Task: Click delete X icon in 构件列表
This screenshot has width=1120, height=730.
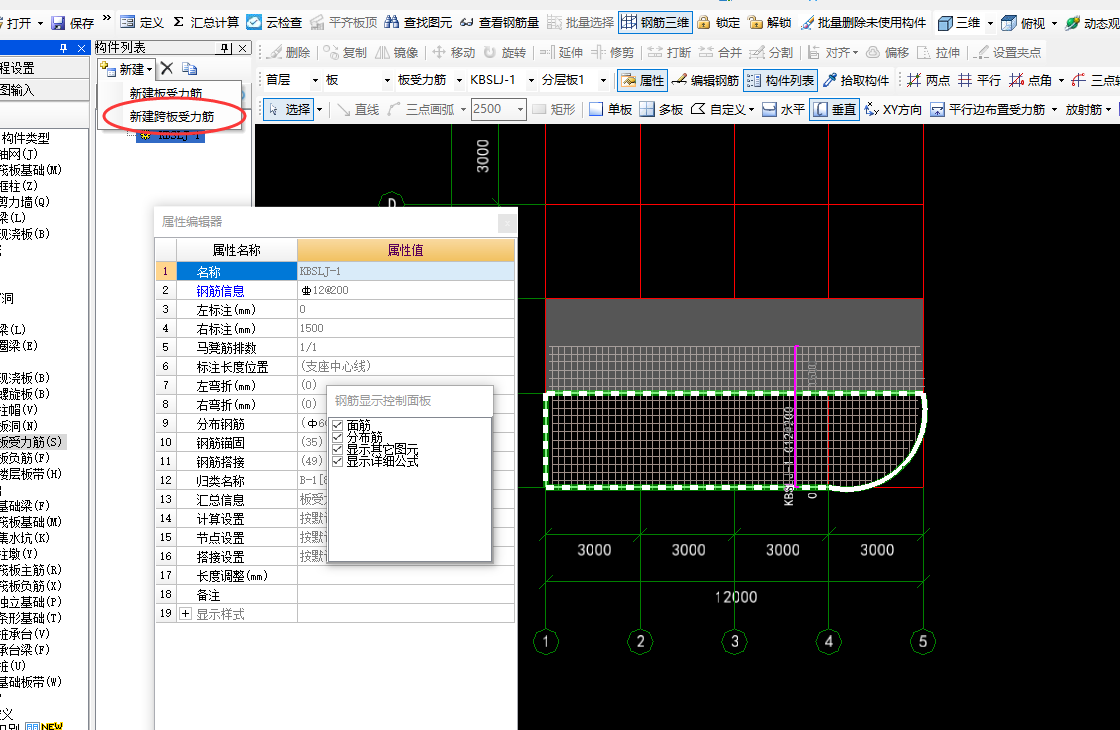Action: [x=167, y=69]
